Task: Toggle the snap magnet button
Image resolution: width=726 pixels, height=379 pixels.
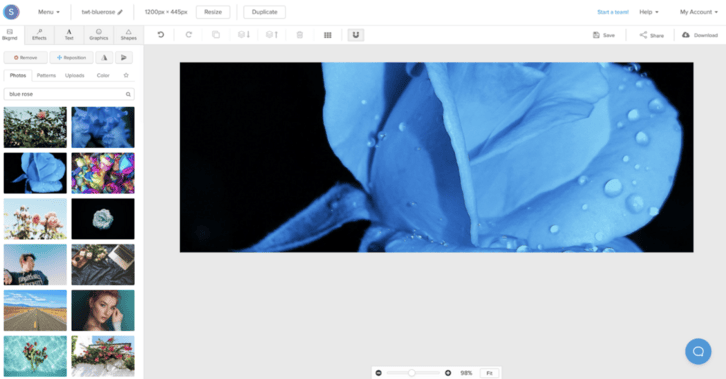Action: [x=356, y=35]
